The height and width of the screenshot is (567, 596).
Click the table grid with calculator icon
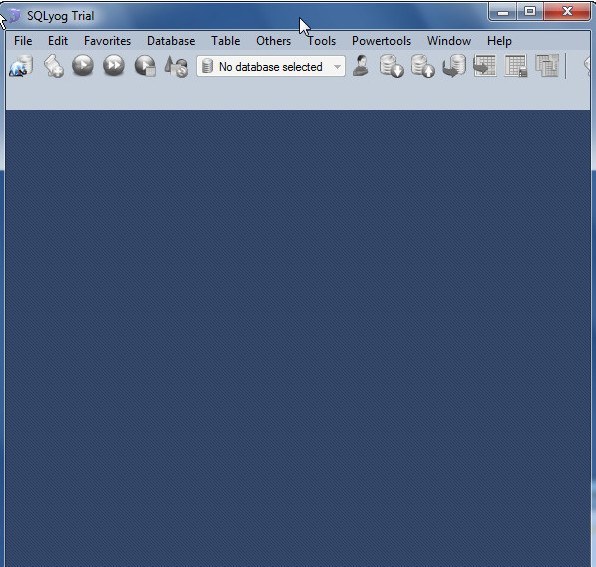(516, 66)
